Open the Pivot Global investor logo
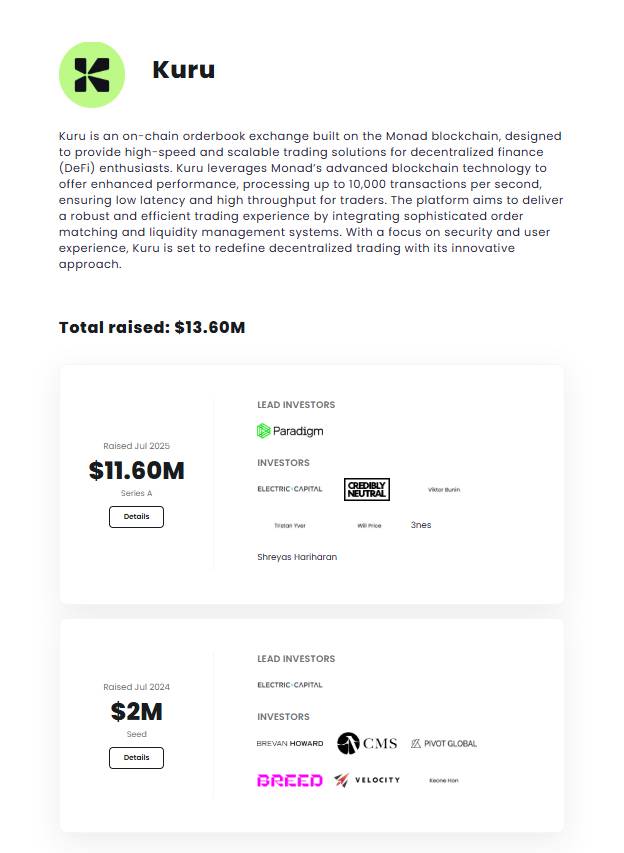The image size is (624, 853). 444,743
